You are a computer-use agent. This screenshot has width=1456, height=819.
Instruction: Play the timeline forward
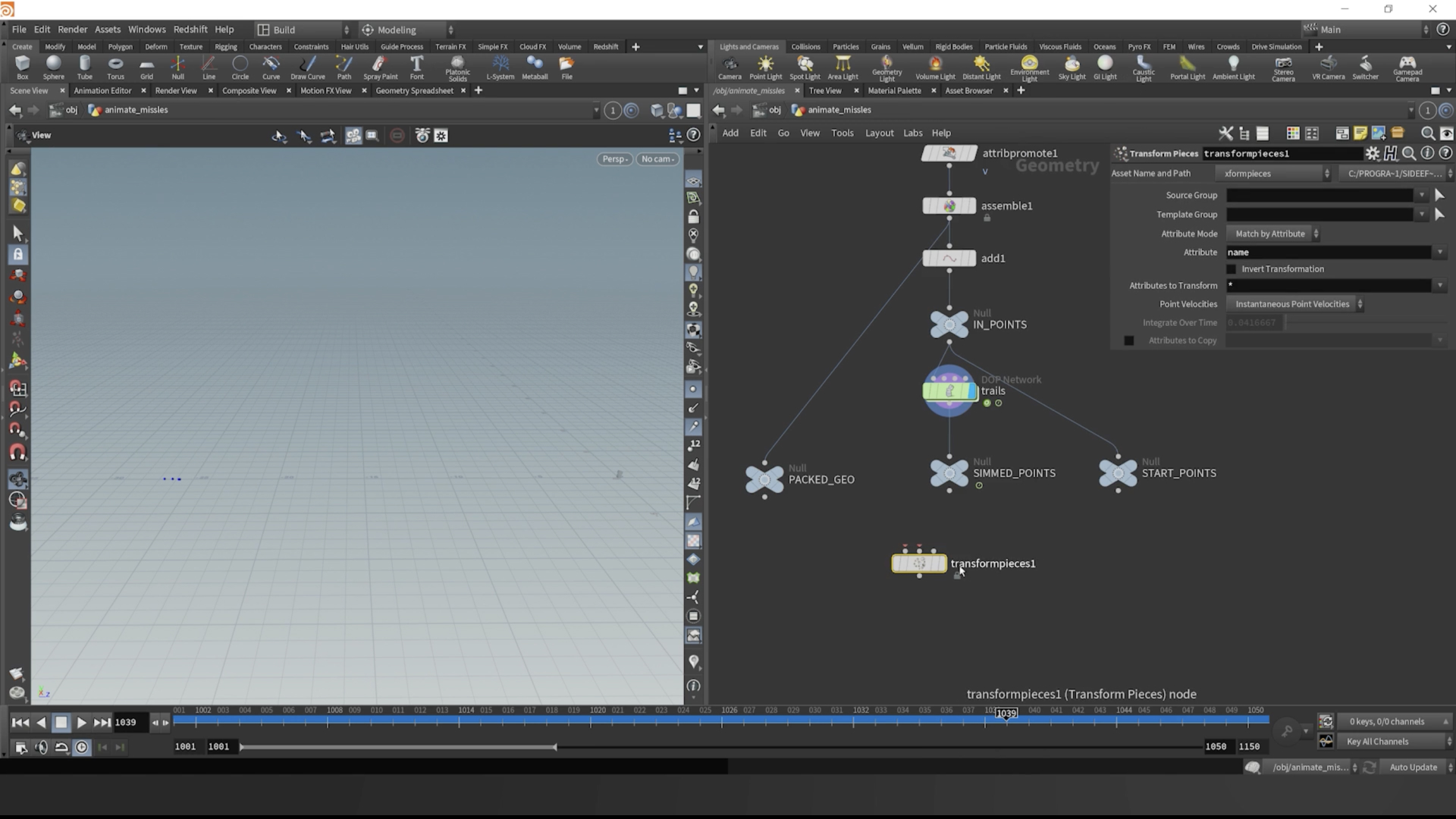point(81,723)
